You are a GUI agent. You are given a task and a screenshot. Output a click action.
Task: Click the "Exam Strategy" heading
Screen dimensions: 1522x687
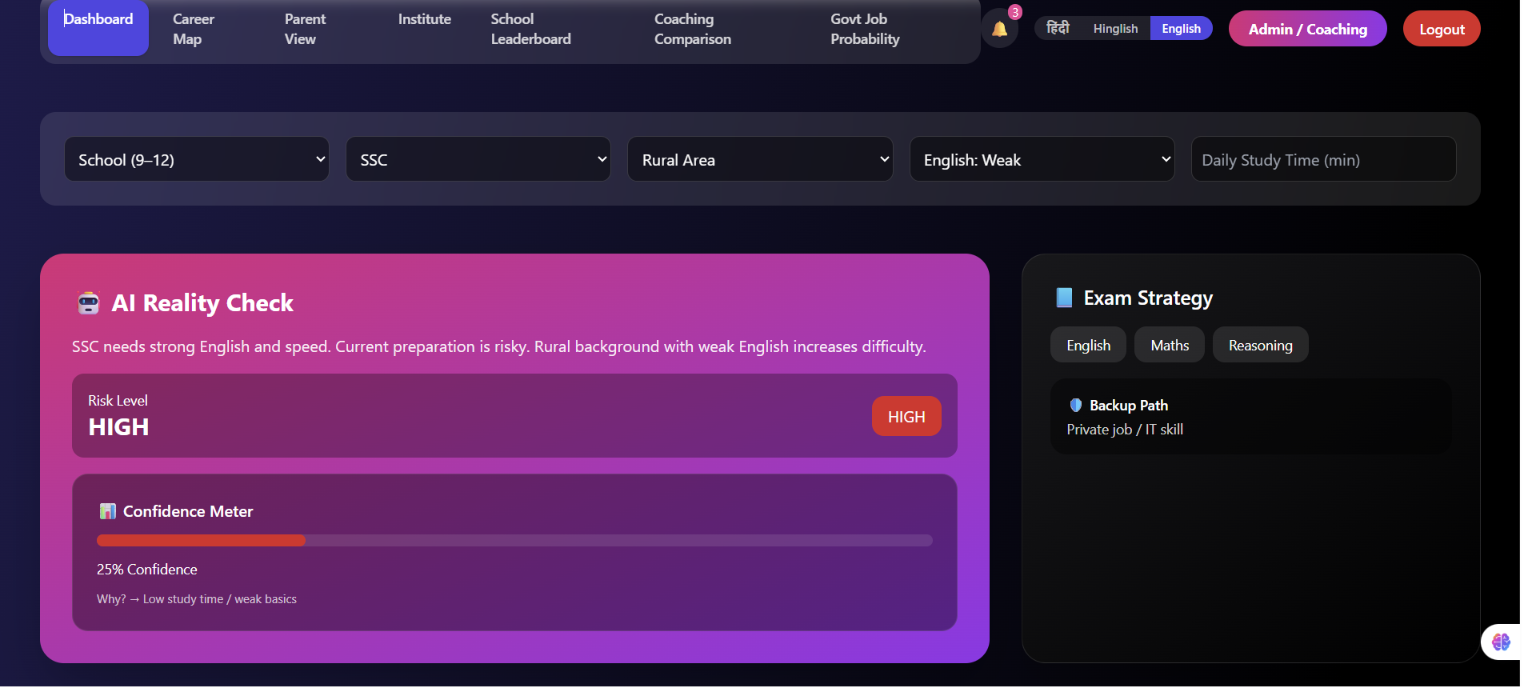click(x=1148, y=298)
